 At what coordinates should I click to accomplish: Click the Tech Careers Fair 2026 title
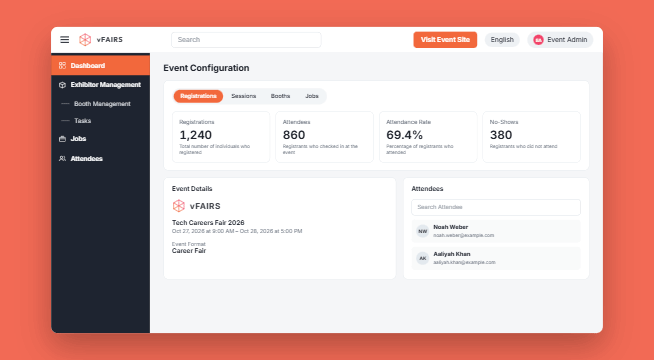click(208, 222)
